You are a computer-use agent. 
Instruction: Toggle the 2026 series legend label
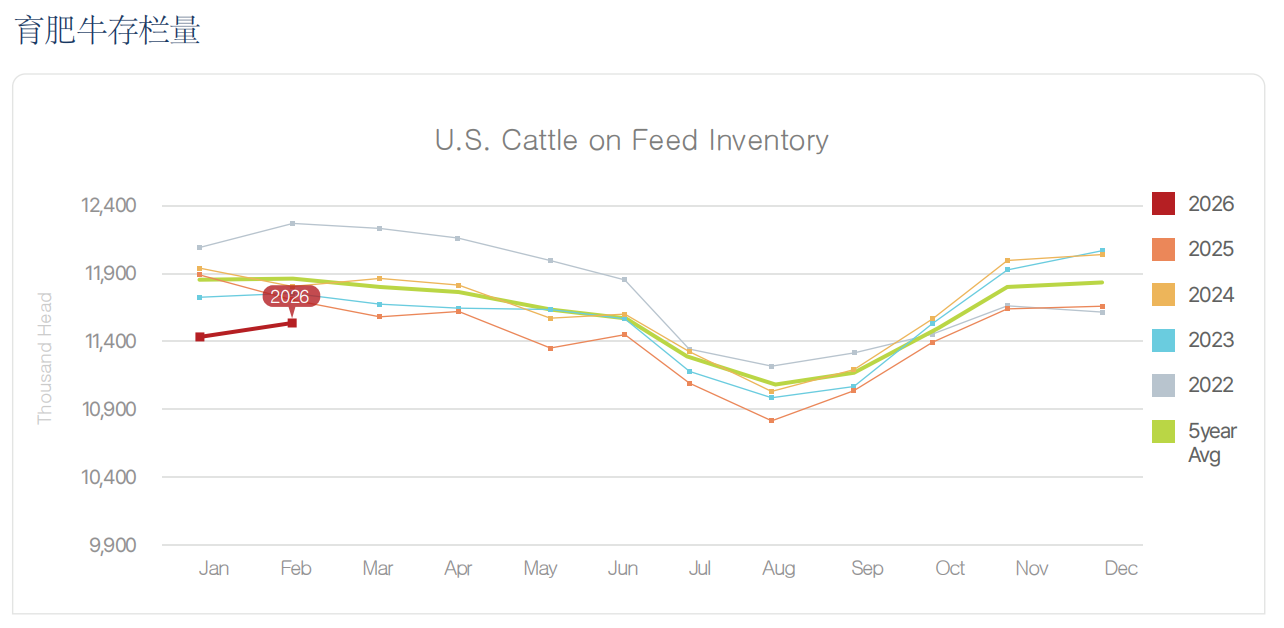(x=1211, y=204)
